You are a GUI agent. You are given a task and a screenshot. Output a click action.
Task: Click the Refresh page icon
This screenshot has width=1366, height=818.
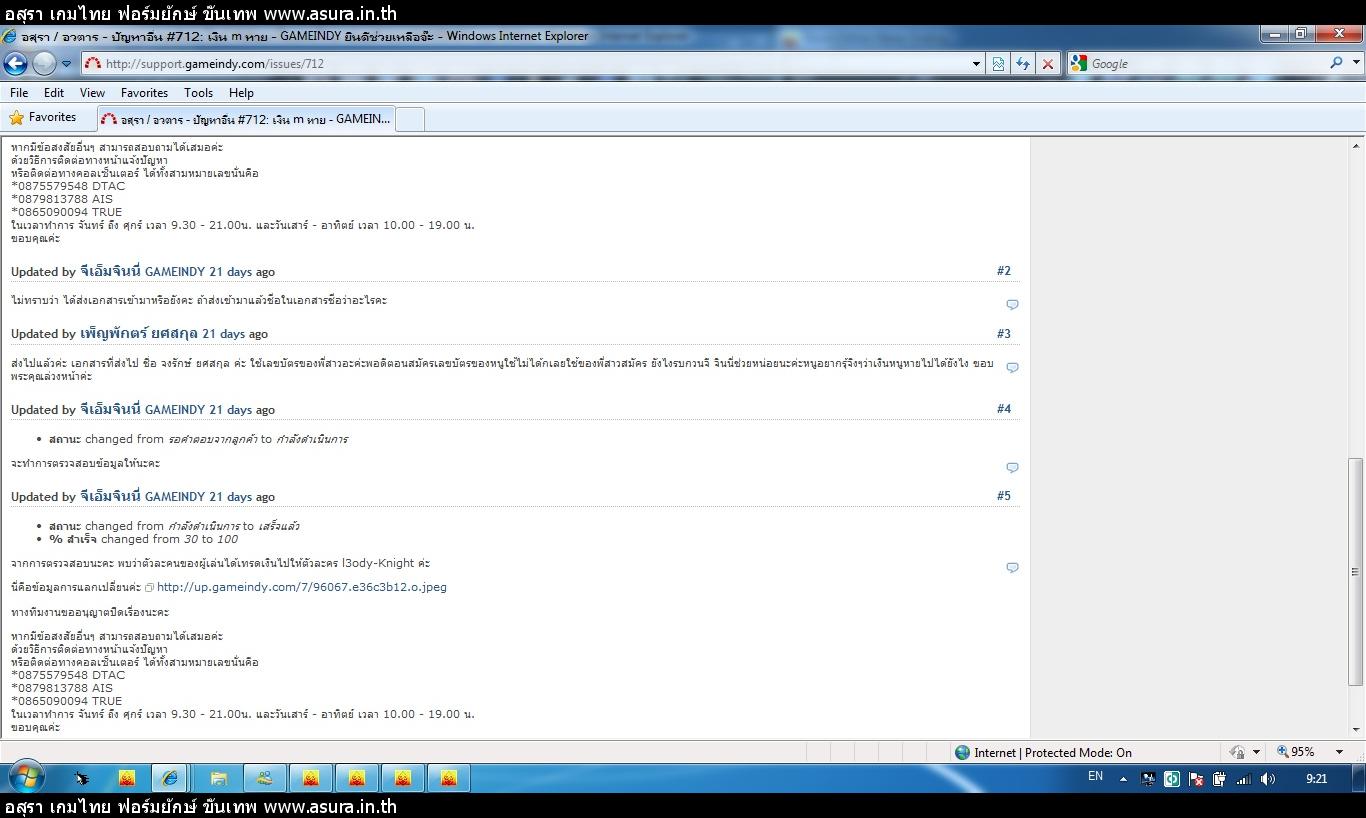click(1023, 64)
